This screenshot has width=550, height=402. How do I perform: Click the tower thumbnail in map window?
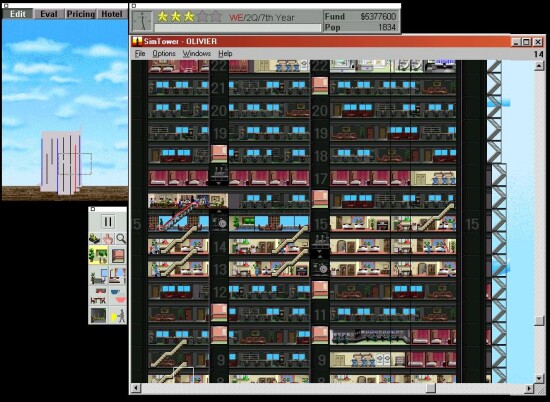(x=61, y=162)
